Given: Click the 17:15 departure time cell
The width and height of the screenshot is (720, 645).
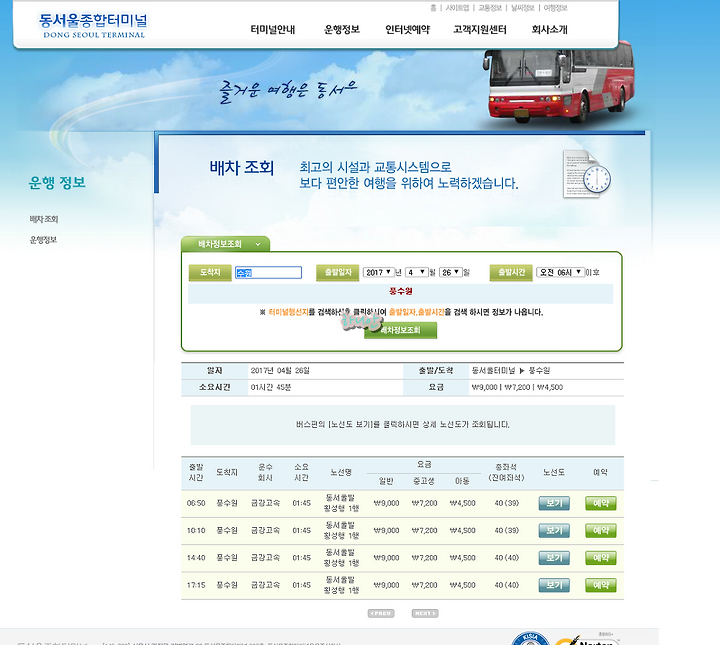Looking at the screenshot, I should pos(196,585).
